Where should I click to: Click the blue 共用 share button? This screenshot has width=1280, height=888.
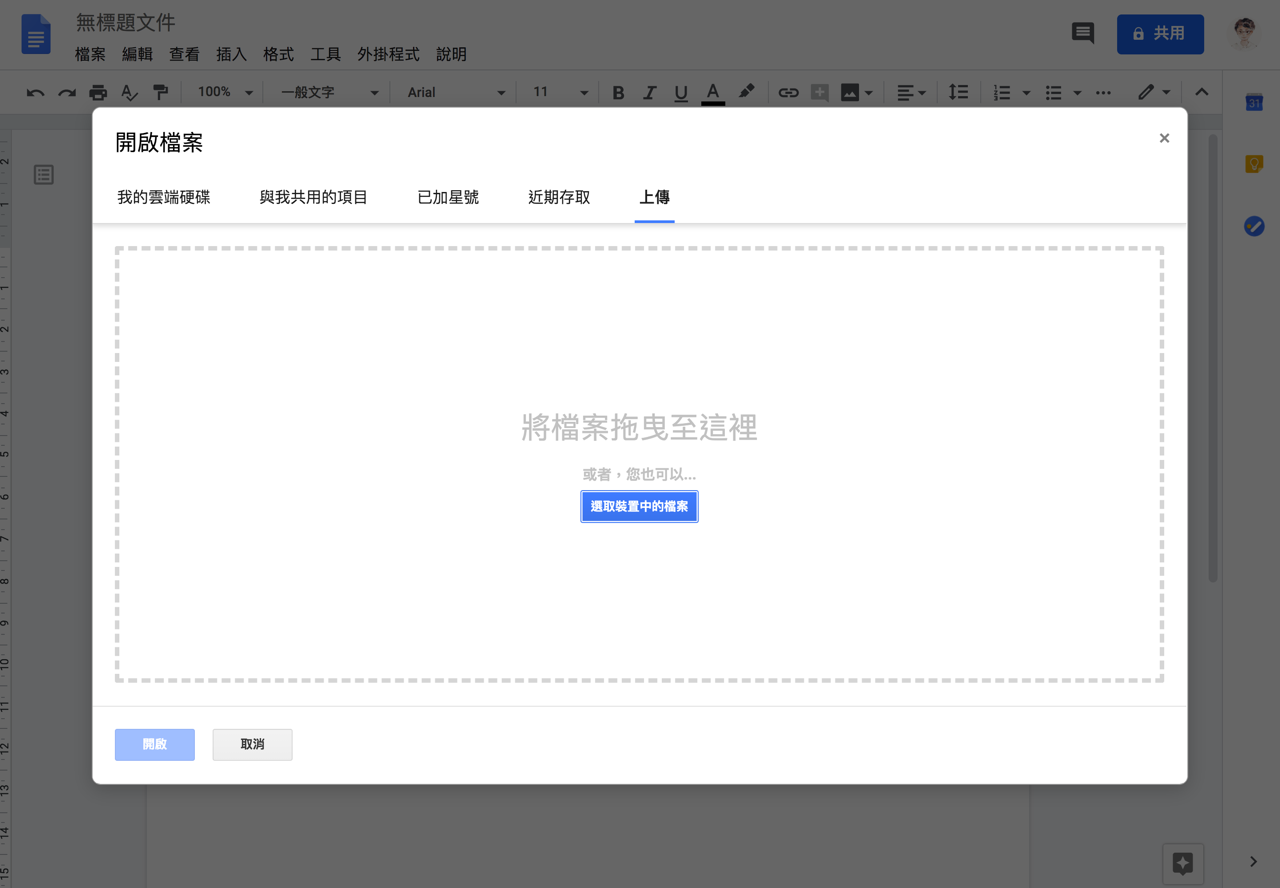1160,34
